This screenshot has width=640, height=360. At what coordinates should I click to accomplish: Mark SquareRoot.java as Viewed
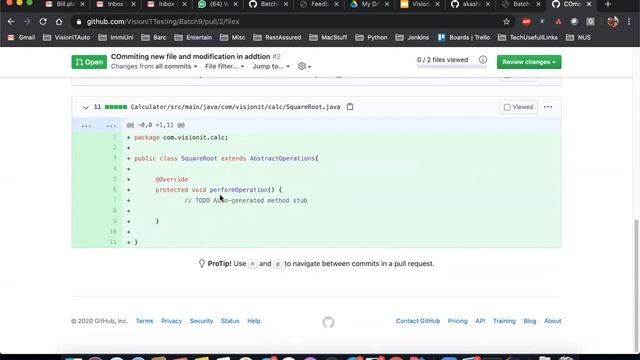point(518,107)
